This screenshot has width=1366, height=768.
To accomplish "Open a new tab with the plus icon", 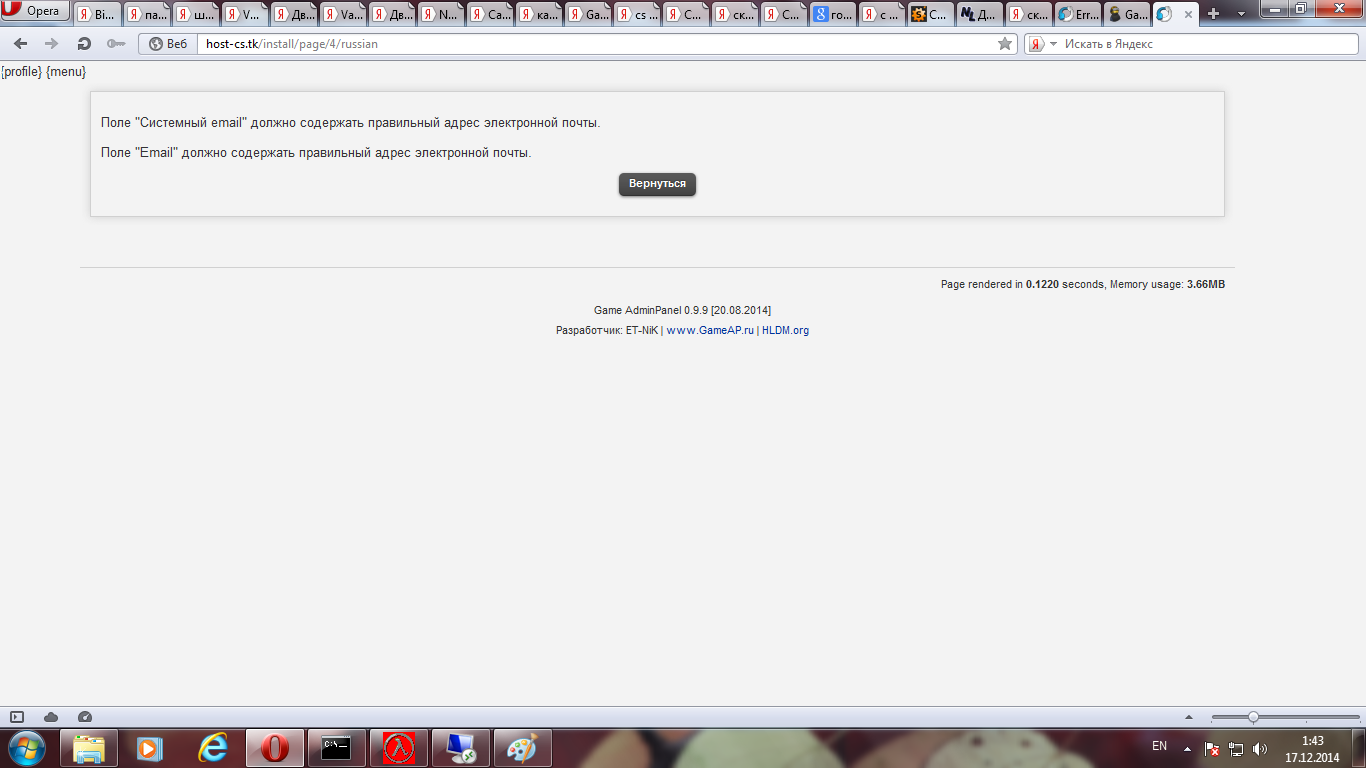I will pos(1214,14).
